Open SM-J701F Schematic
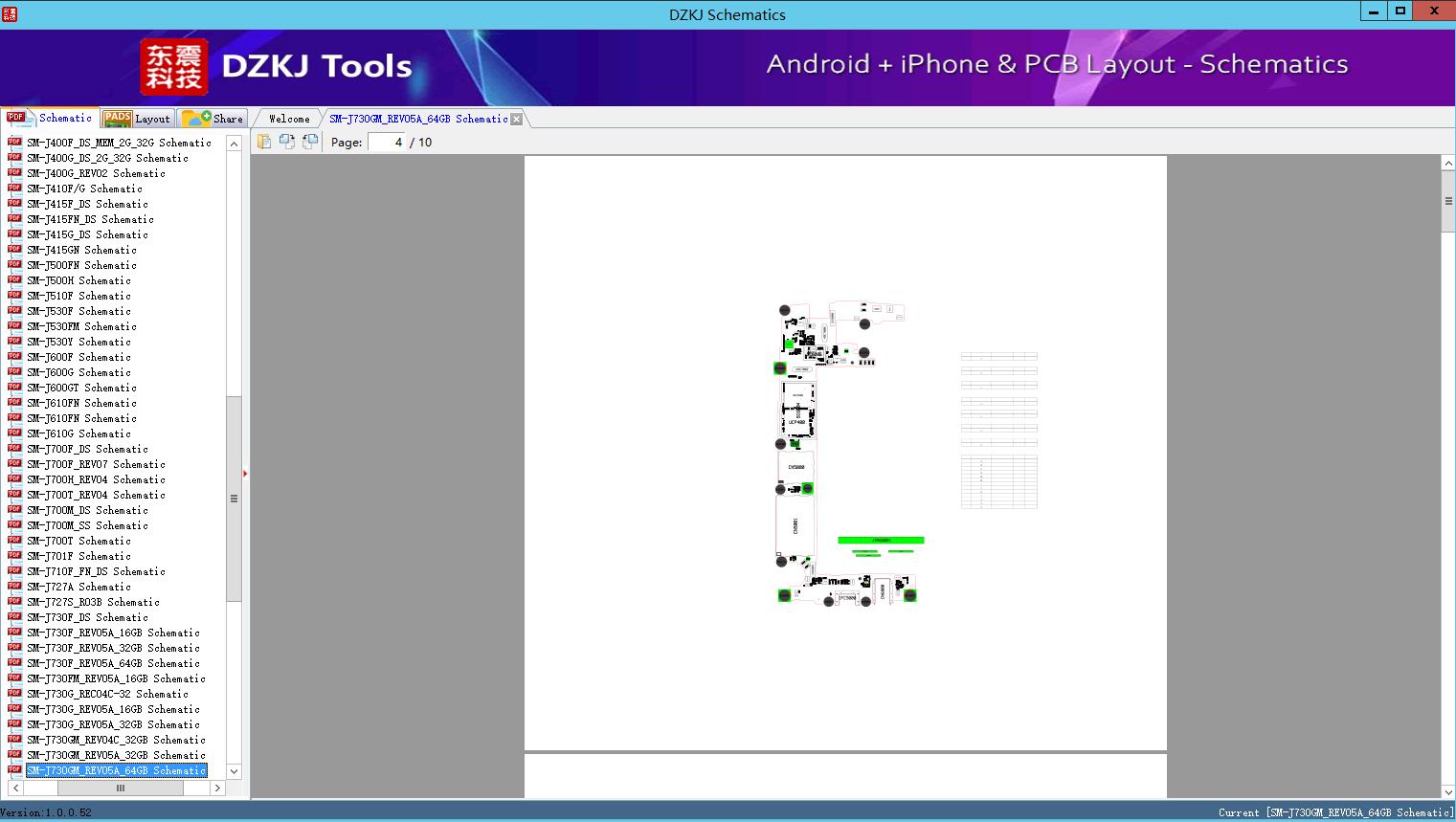This screenshot has height=822, width=1456. (x=78, y=556)
